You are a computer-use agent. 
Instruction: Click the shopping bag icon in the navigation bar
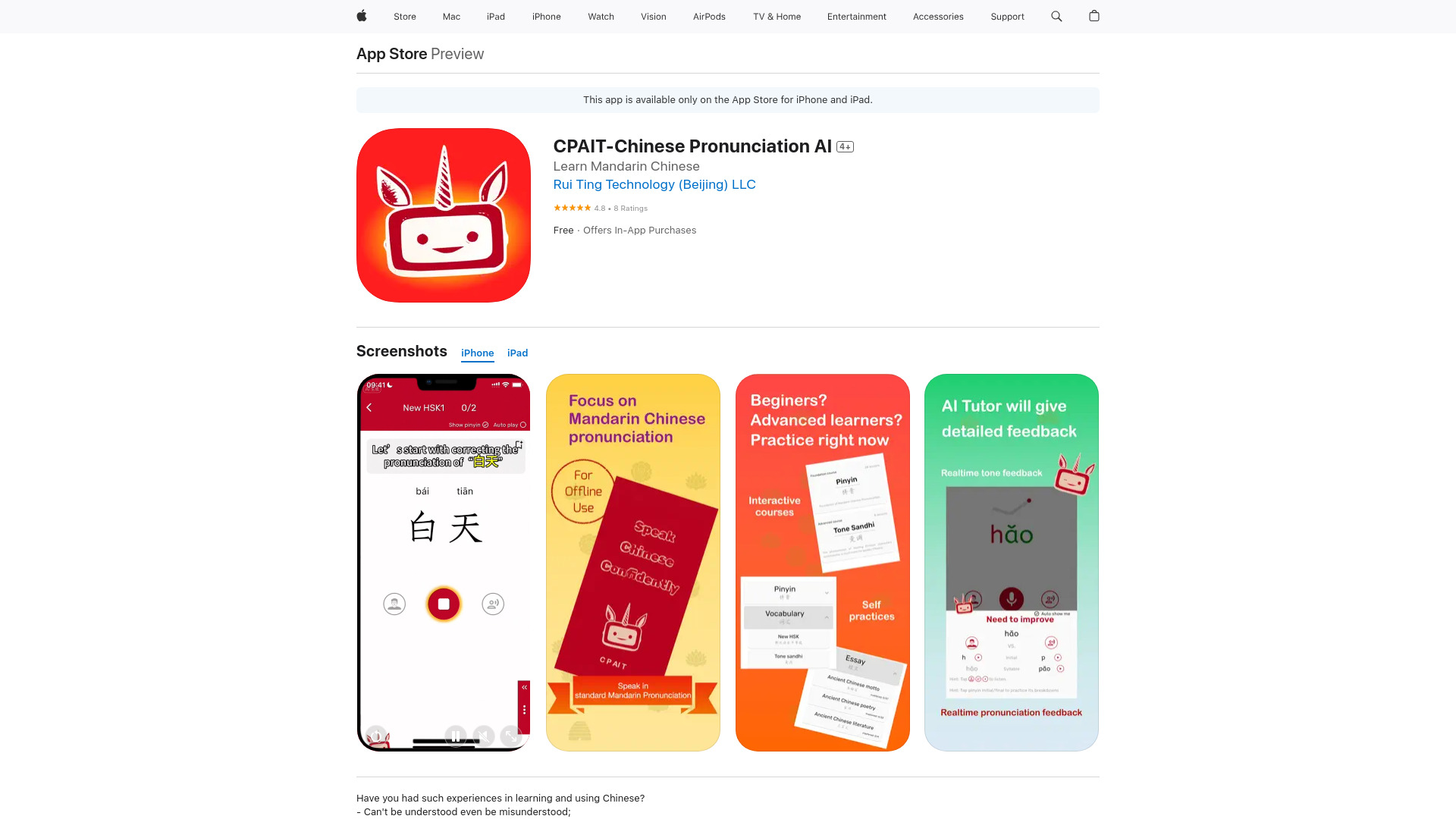point(1094,16)
